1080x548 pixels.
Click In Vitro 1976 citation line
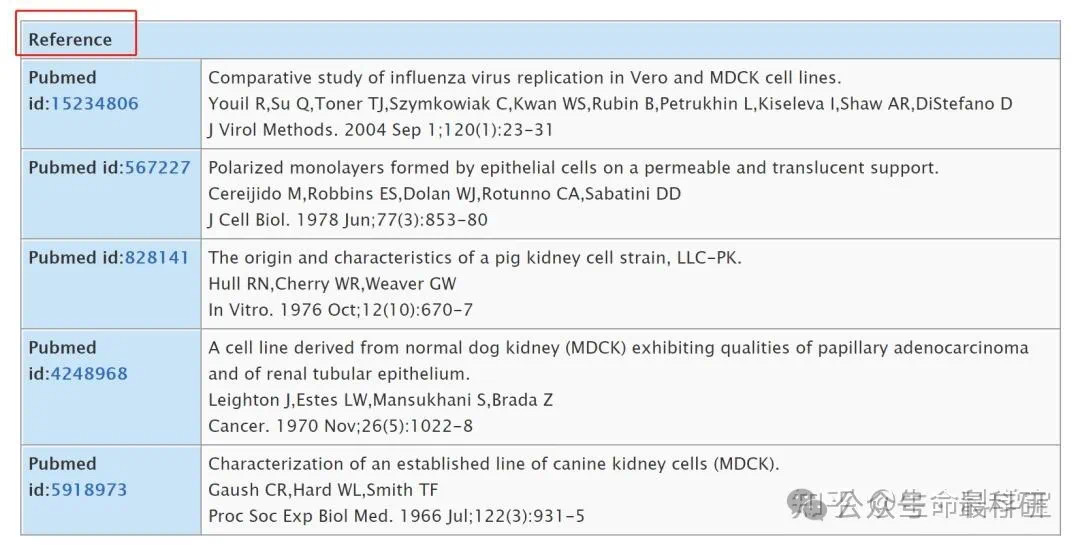(340, 310)
